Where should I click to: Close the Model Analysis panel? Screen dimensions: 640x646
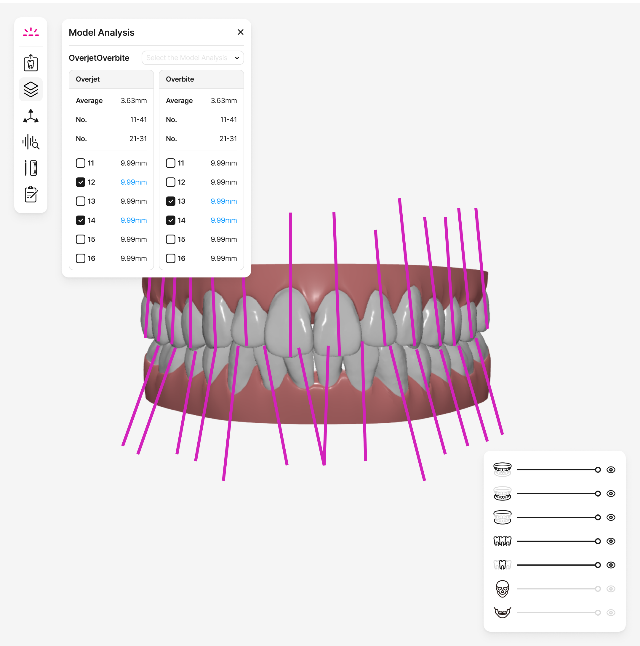241,32
